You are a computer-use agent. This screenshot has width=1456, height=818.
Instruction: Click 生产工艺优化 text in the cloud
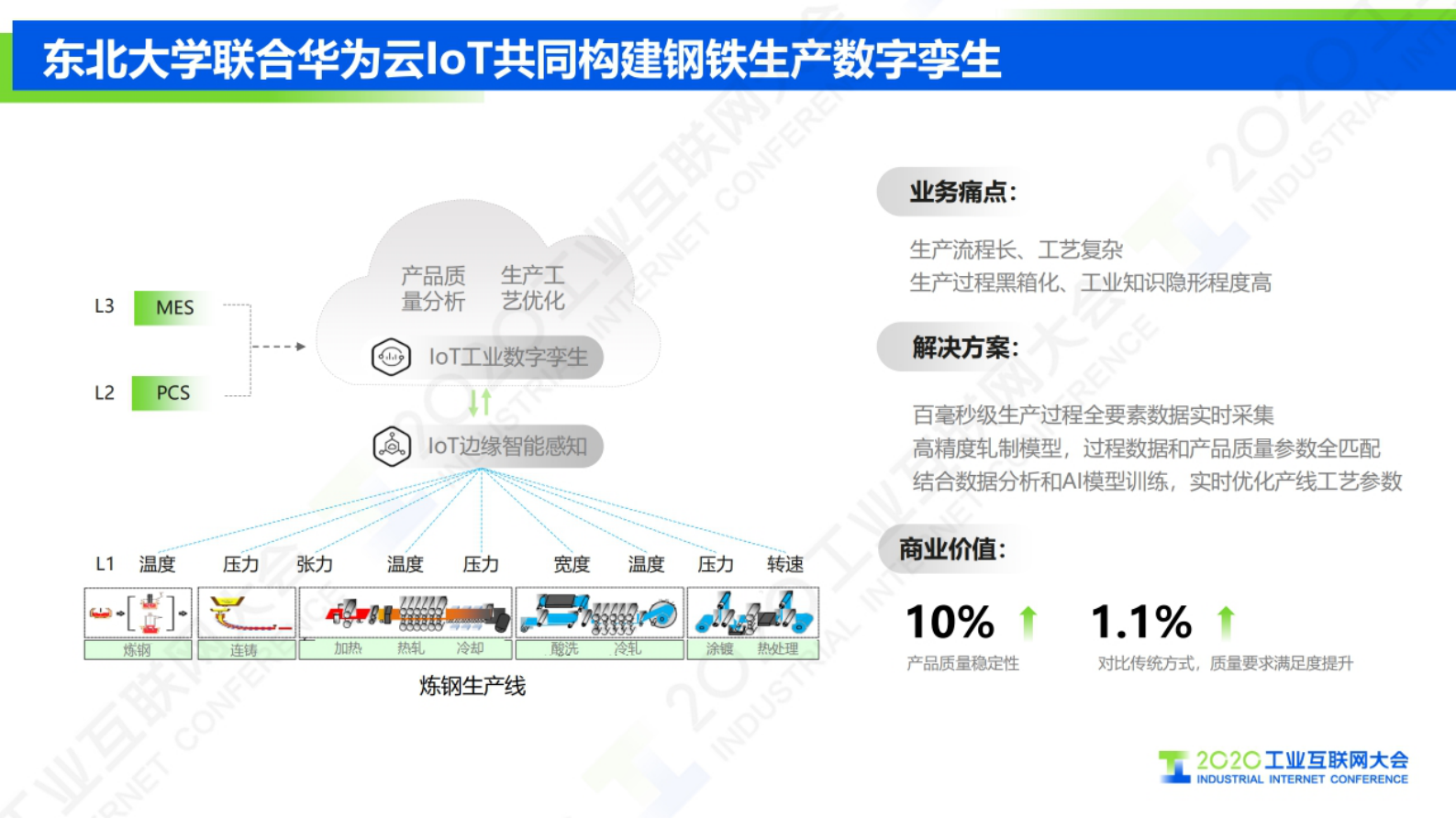coord(533,287)
